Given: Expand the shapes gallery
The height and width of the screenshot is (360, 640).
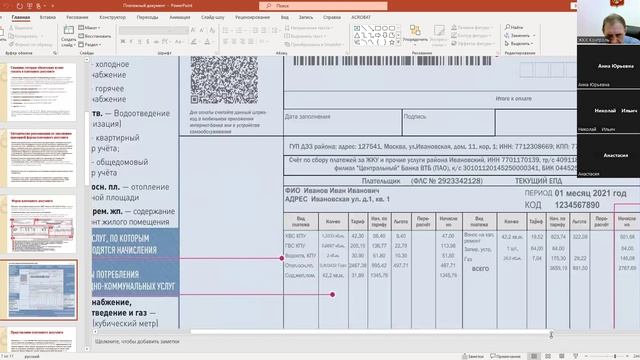Looking at the screenshot, I should click(398, 42).
